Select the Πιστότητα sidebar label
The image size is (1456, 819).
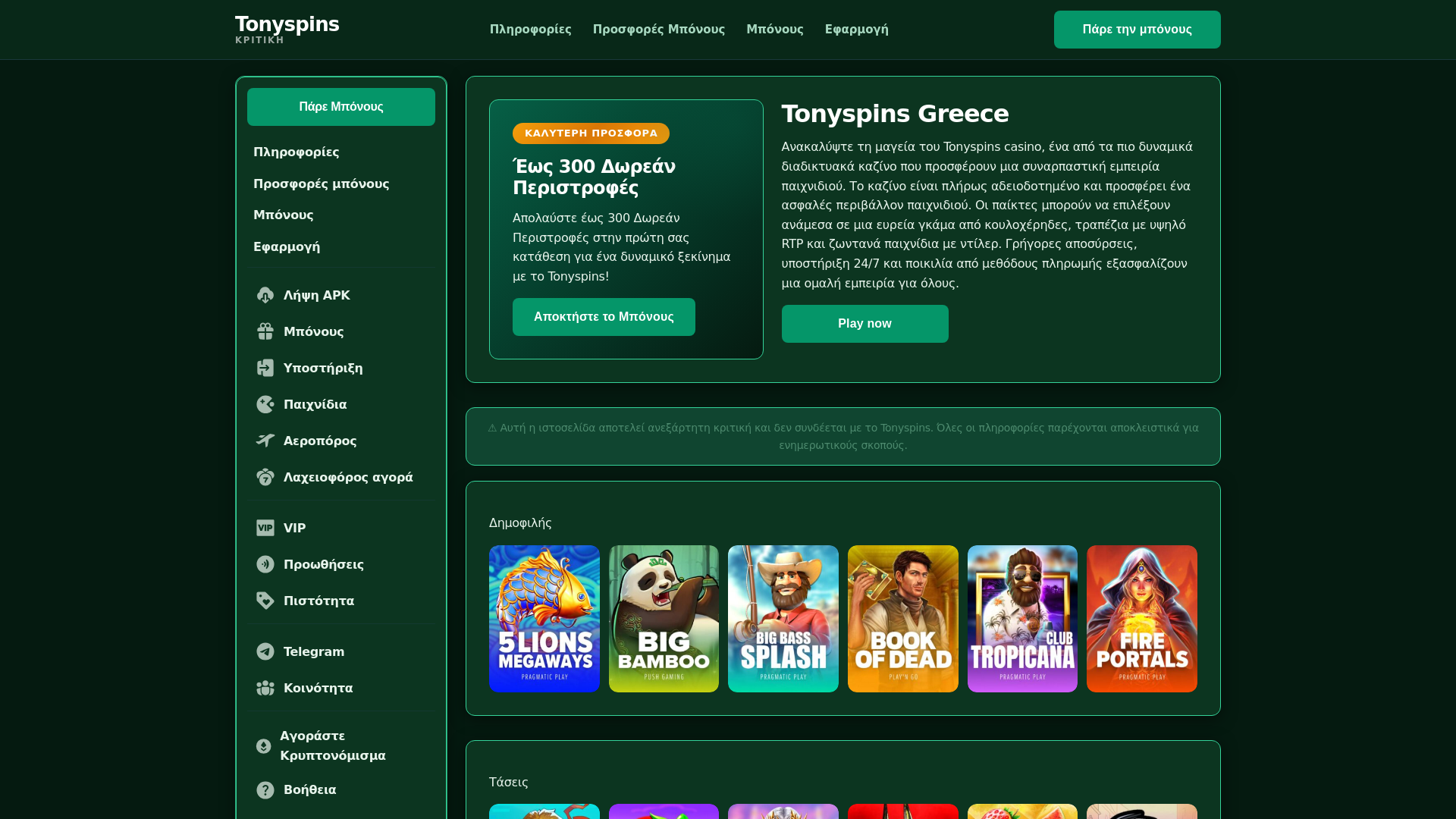(x=319, y=601)
